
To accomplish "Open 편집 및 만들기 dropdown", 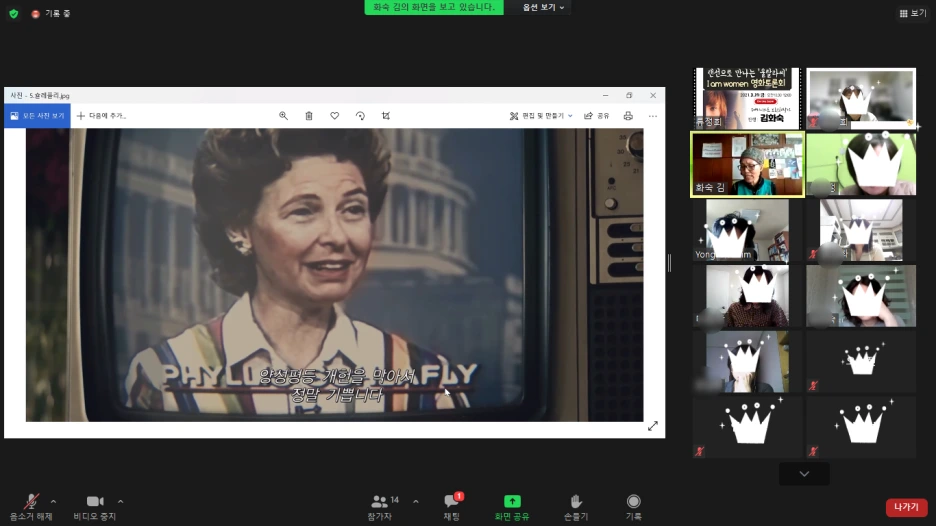I will click(x=541, y=116).
